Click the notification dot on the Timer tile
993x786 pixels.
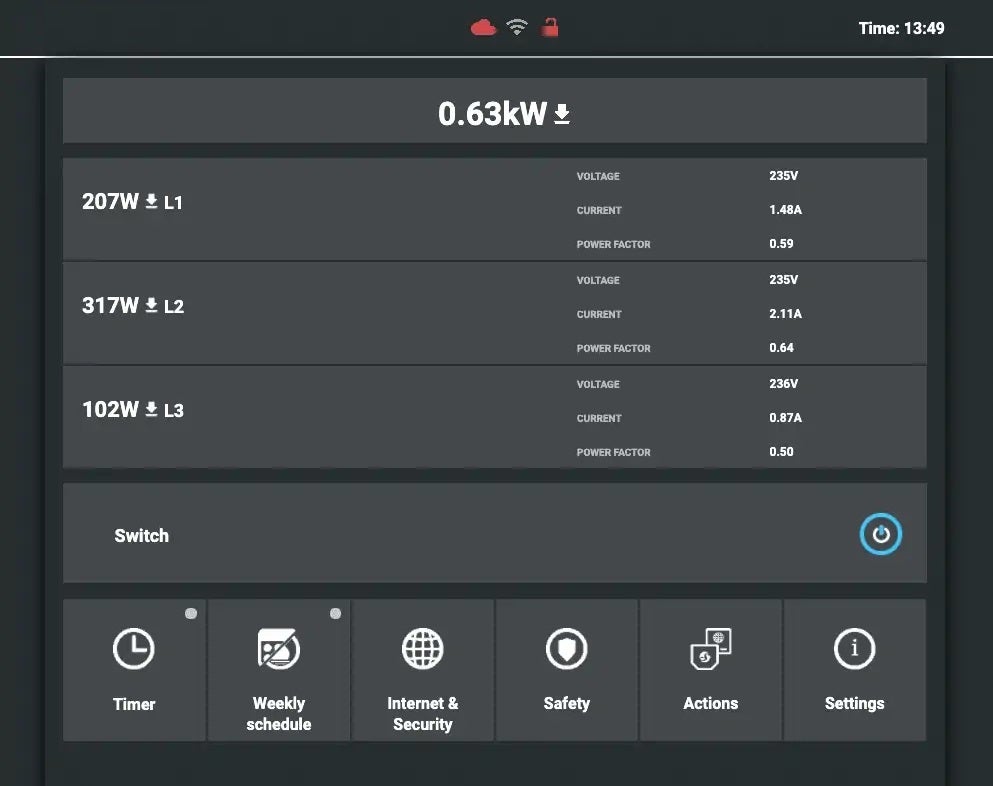190,613
